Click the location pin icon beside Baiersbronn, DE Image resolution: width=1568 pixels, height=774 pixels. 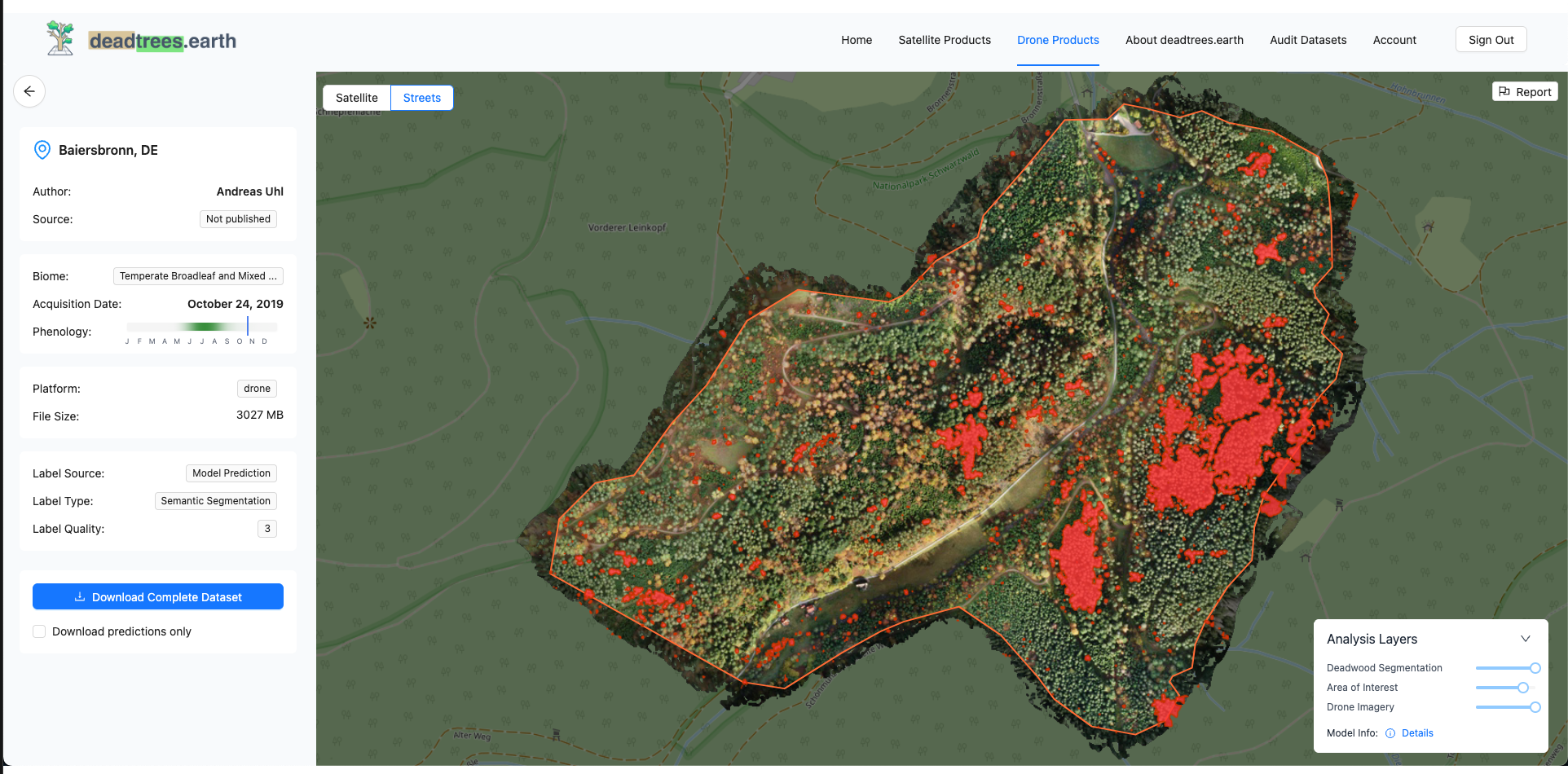(42, 149)
